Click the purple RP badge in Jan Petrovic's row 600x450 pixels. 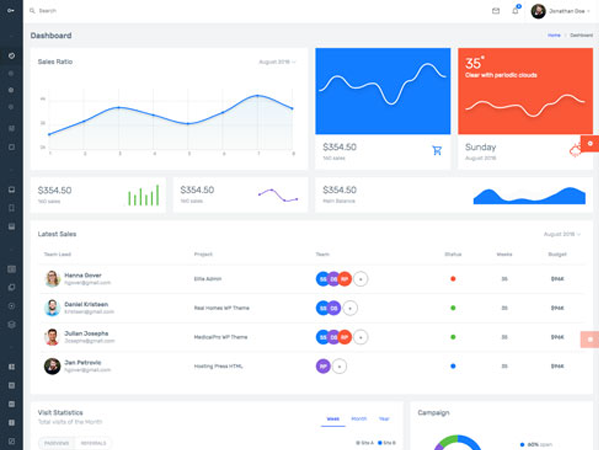point(323,366)
